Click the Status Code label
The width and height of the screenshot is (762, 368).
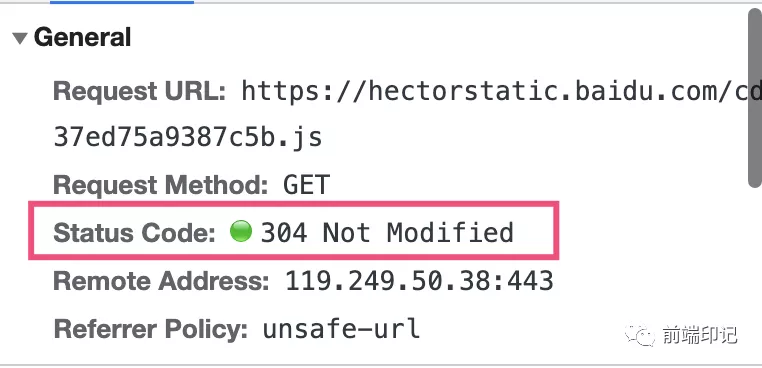(135, 232)
